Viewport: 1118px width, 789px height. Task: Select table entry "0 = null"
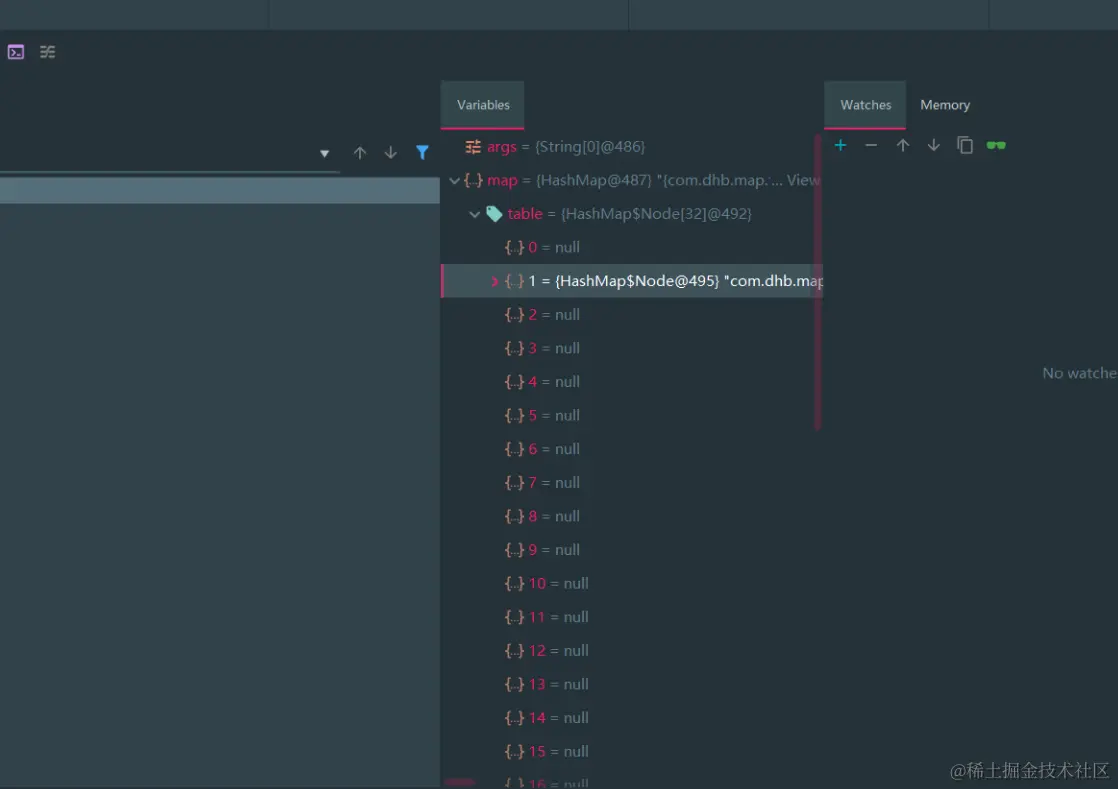pyautogui.click(x=631, y=247)
